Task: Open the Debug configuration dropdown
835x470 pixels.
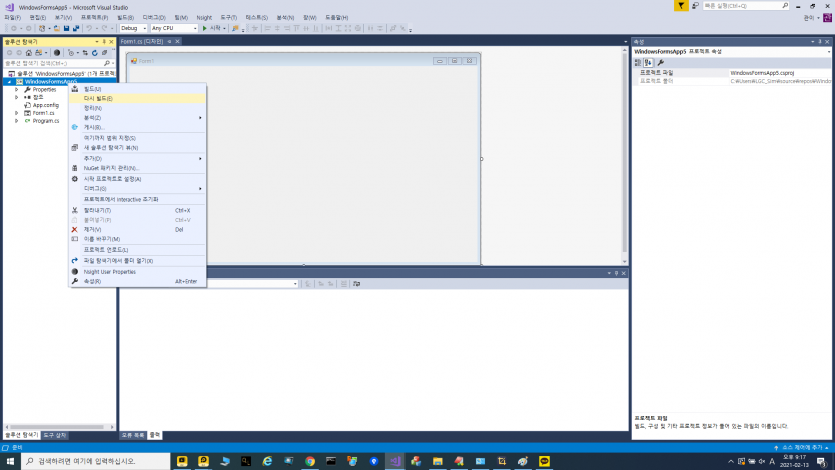Action: 133,28
